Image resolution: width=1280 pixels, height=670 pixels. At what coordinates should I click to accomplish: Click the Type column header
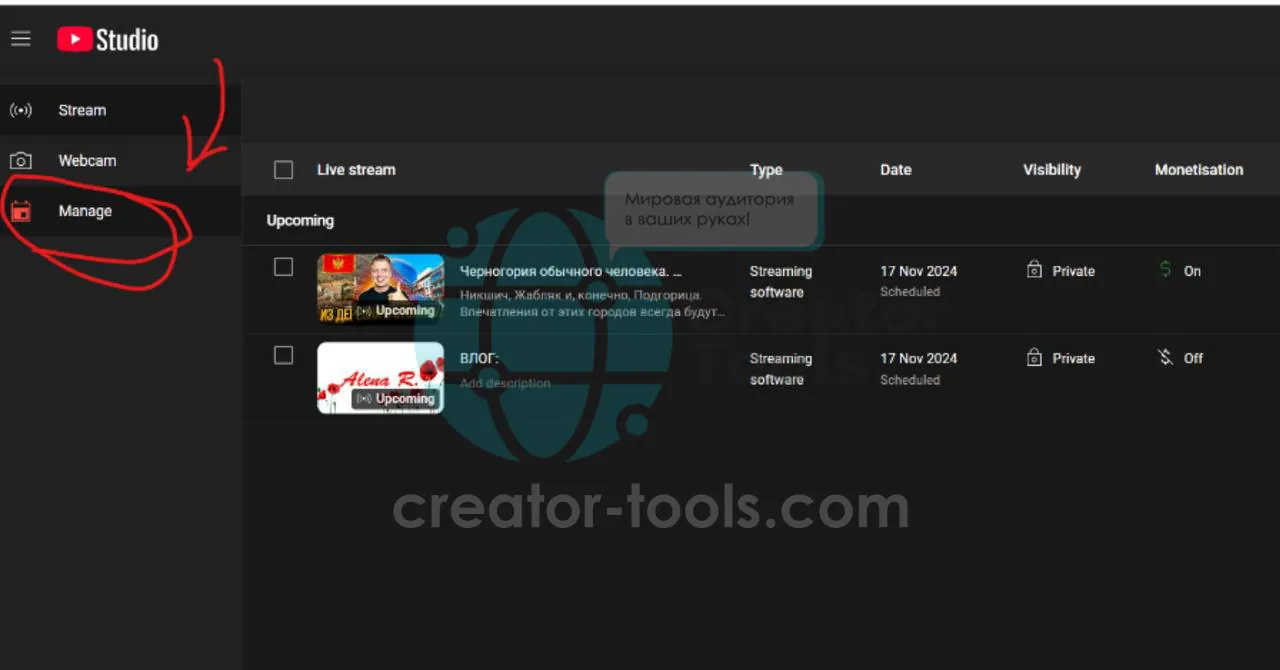coord(766,170)
